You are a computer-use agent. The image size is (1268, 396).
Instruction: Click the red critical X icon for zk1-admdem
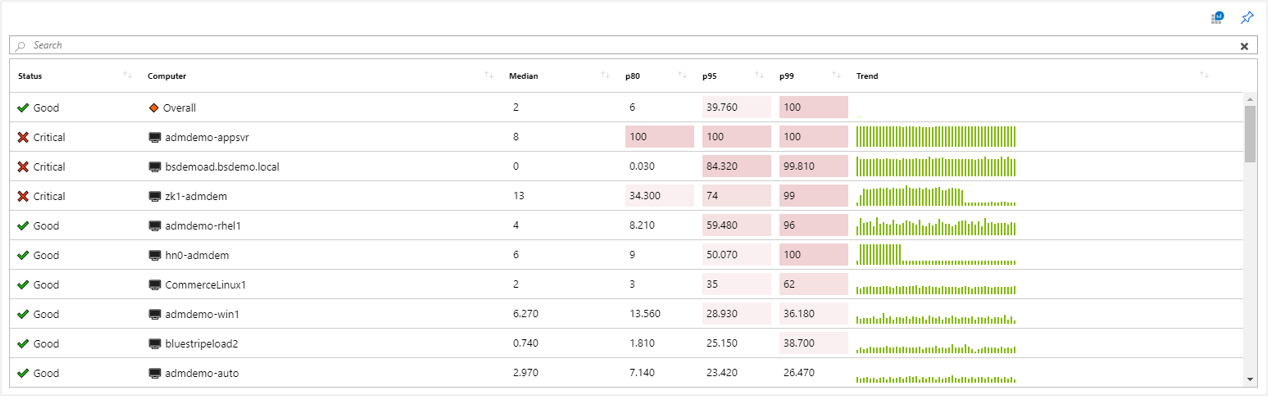pos(23,196)
